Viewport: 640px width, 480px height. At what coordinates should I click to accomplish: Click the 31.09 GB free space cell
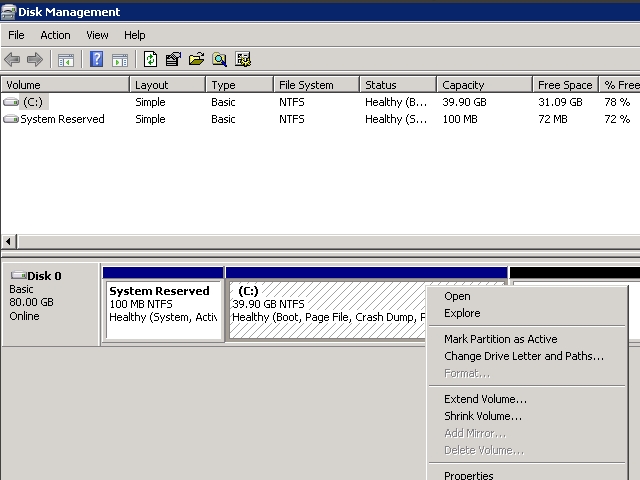560,102
